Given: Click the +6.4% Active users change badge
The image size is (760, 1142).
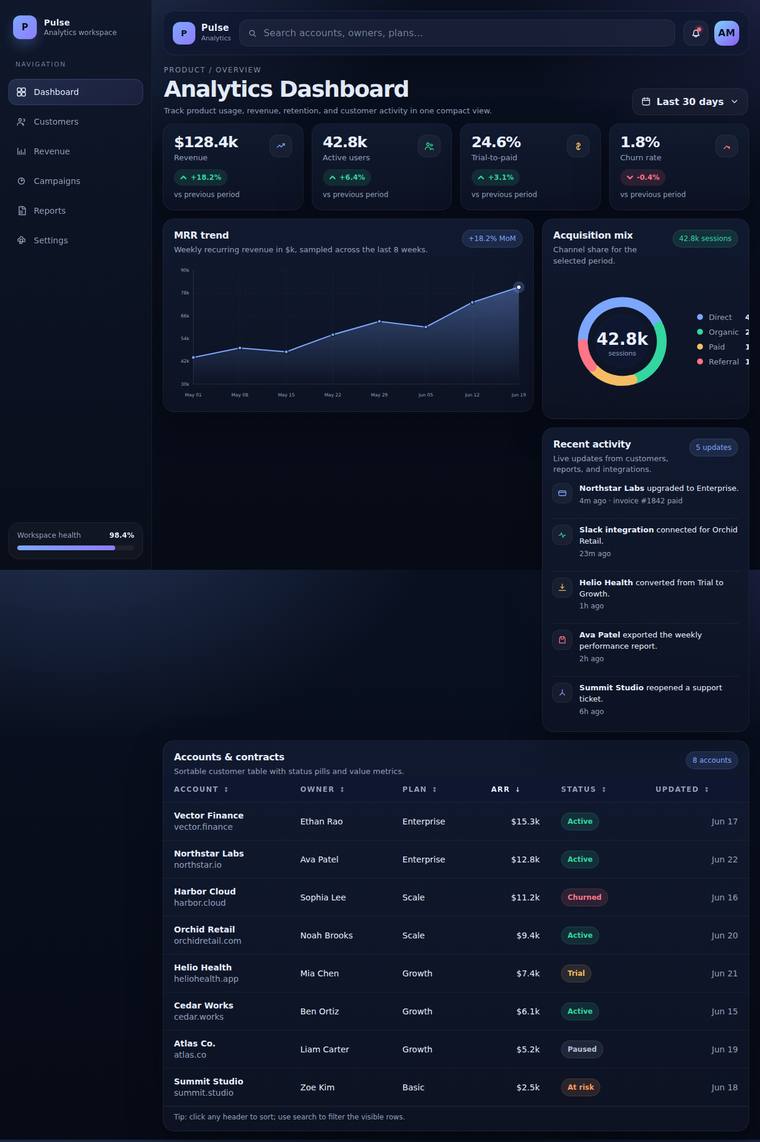Looking at the screenshot, I should click(x=347, y=177).
